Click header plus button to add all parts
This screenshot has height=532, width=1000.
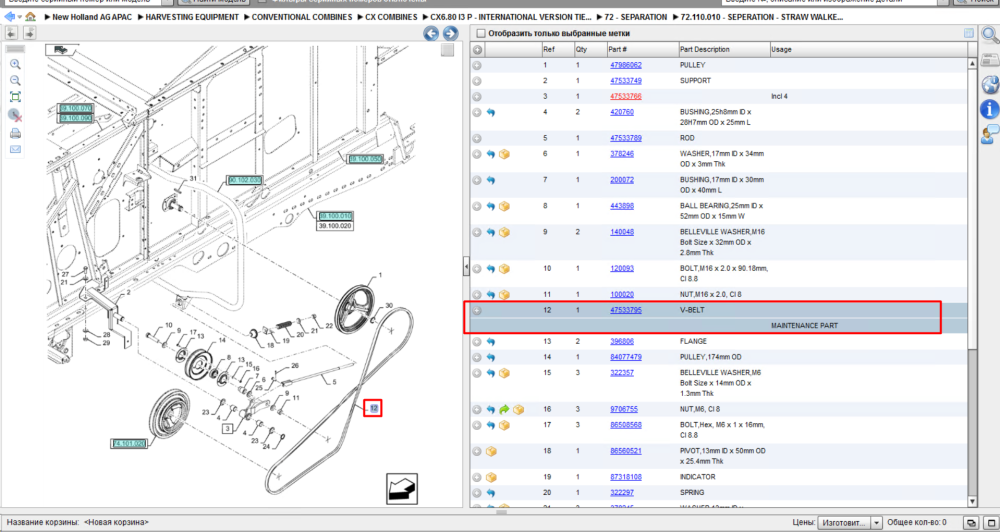(x=477, y=50)
